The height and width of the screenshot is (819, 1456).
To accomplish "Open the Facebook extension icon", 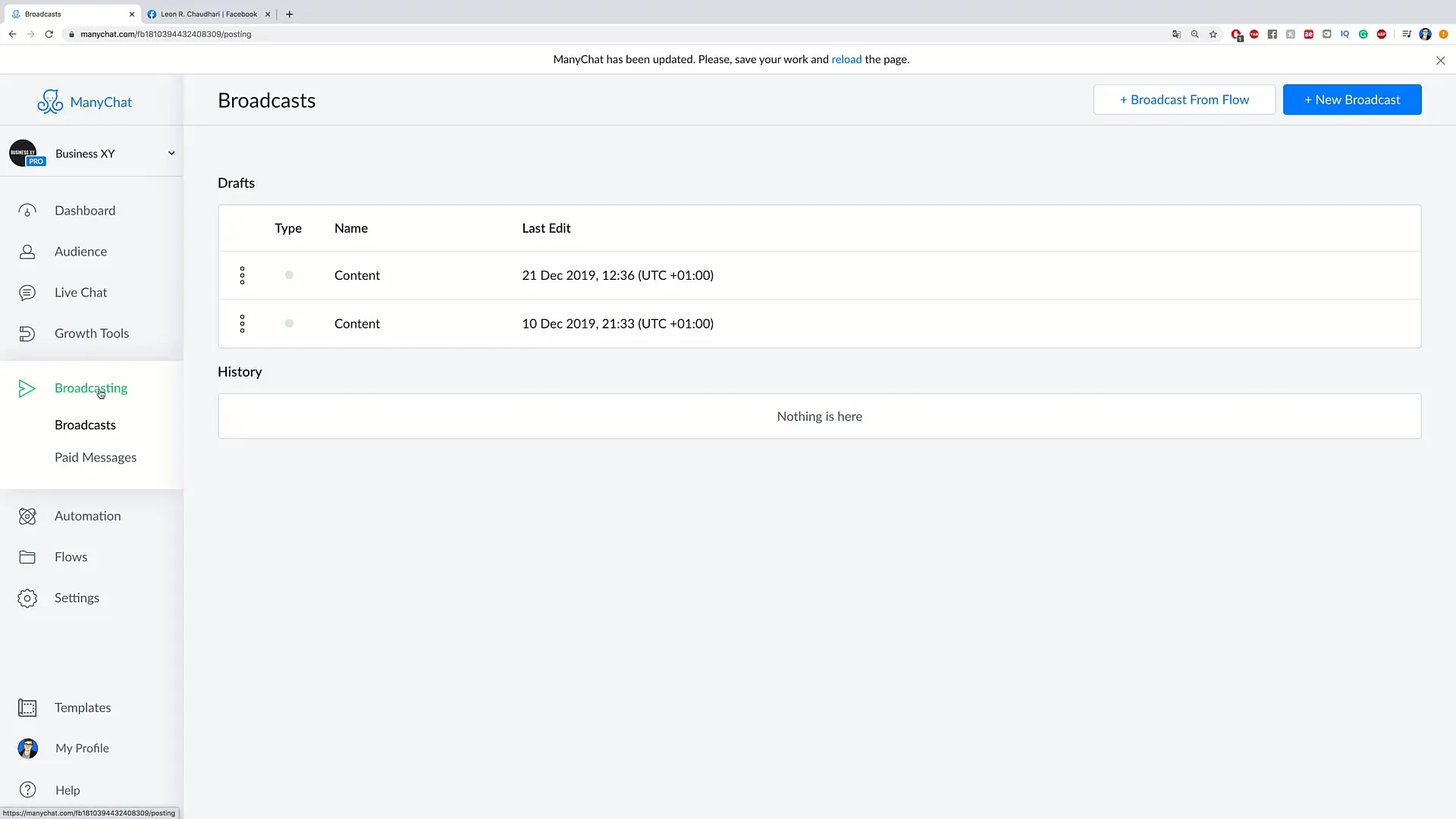I will click(1272, 34).
